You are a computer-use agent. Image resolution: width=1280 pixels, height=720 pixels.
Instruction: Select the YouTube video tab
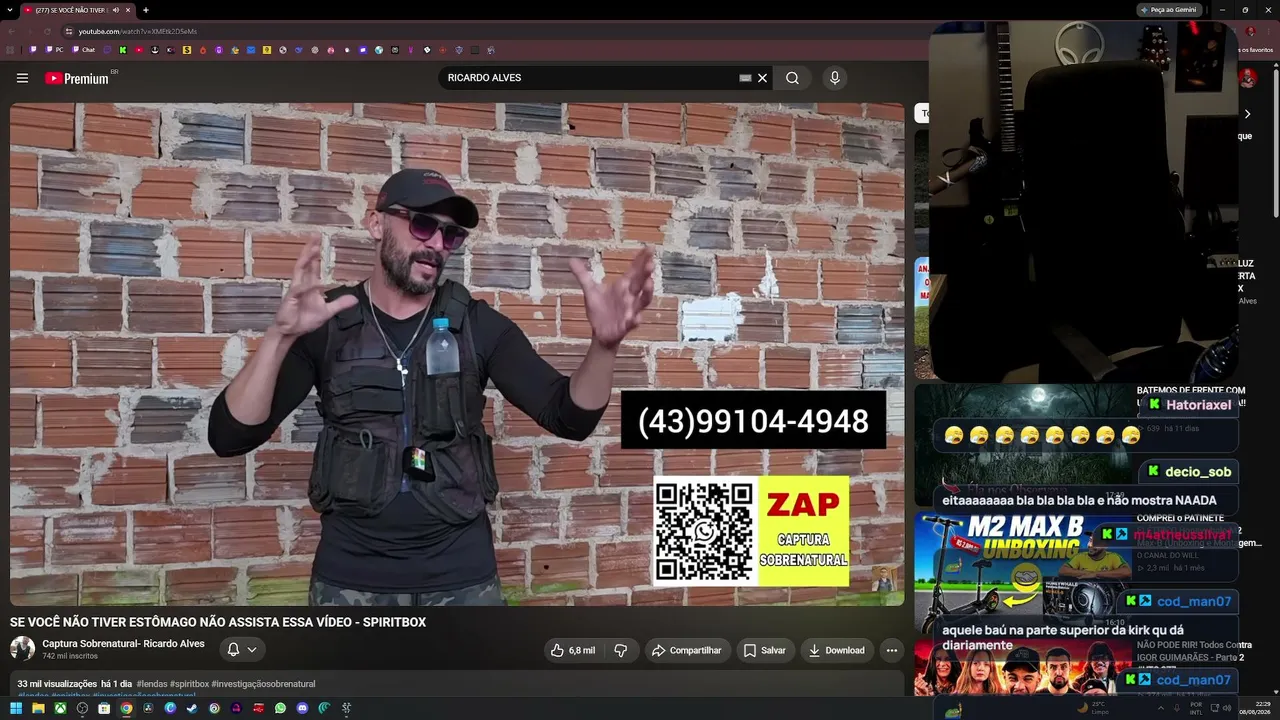pos(76,10)
